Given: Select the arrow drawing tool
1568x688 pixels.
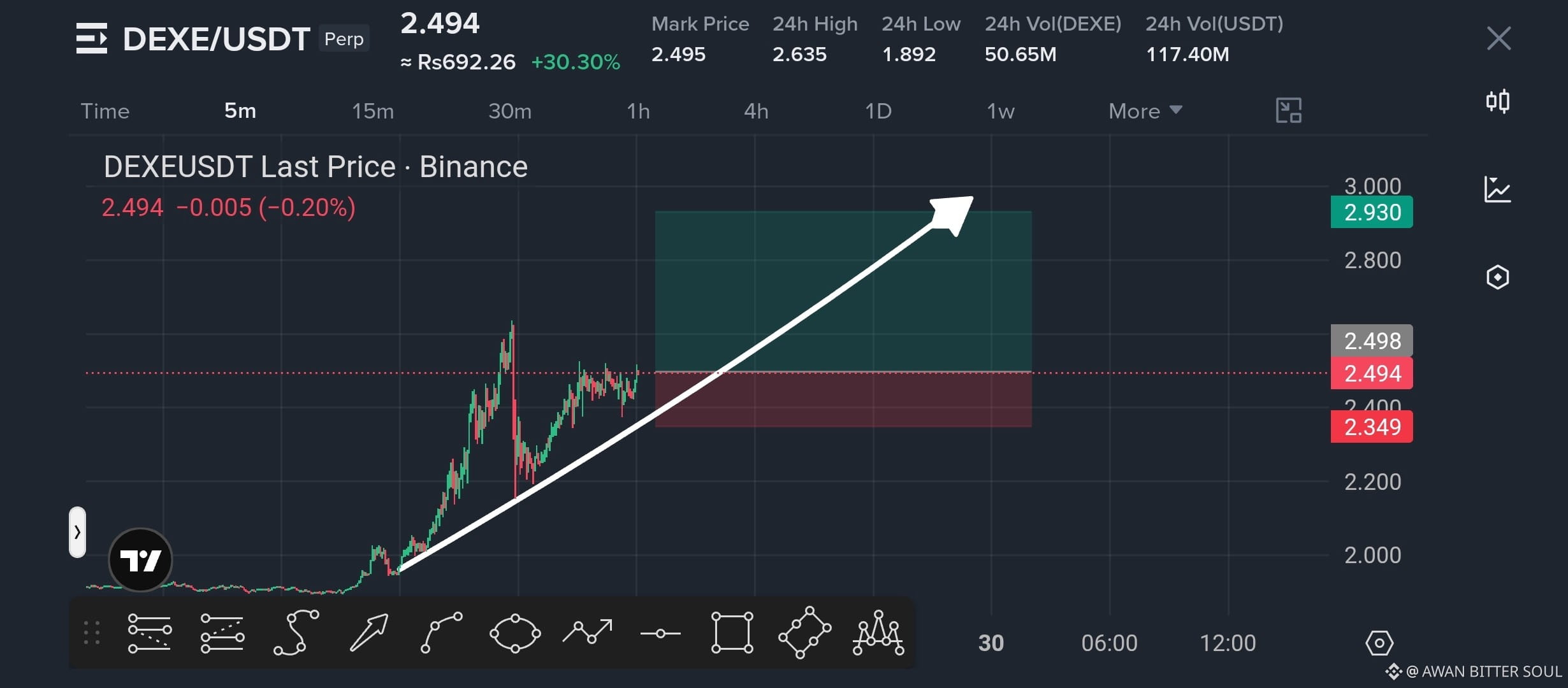Looking at the screenshot, I should click(369, 633).
